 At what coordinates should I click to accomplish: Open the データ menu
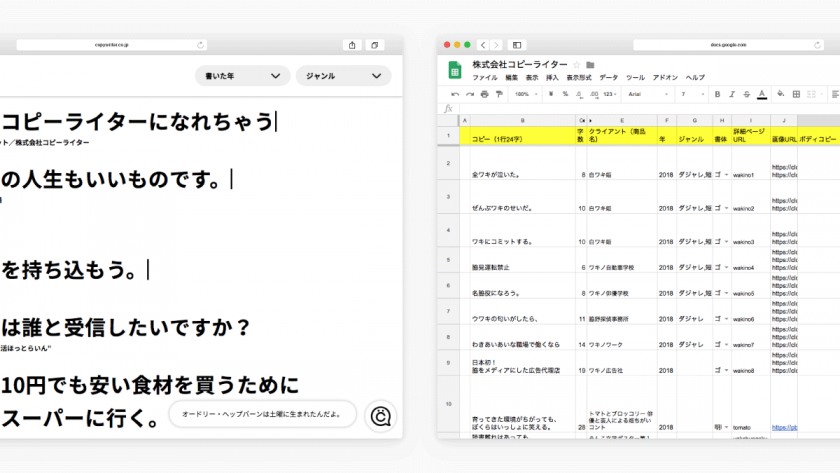[x=609, y=78]
